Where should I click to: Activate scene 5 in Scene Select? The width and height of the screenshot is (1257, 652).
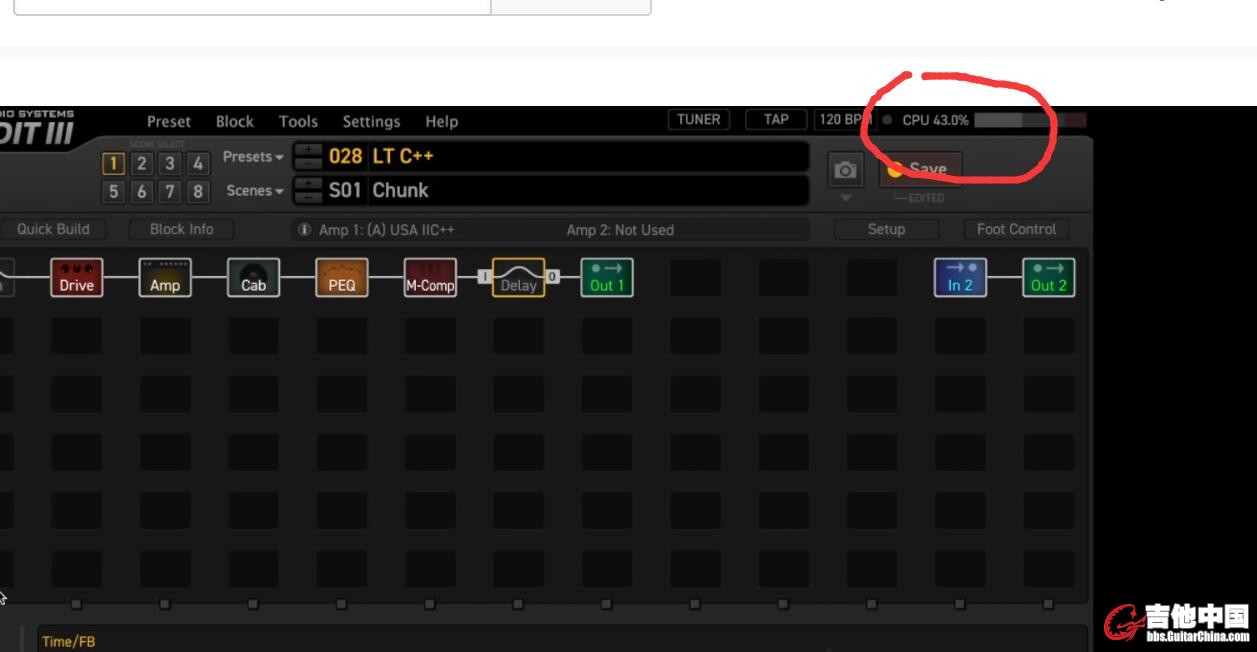pyautogui.click(x=114, y=191)
